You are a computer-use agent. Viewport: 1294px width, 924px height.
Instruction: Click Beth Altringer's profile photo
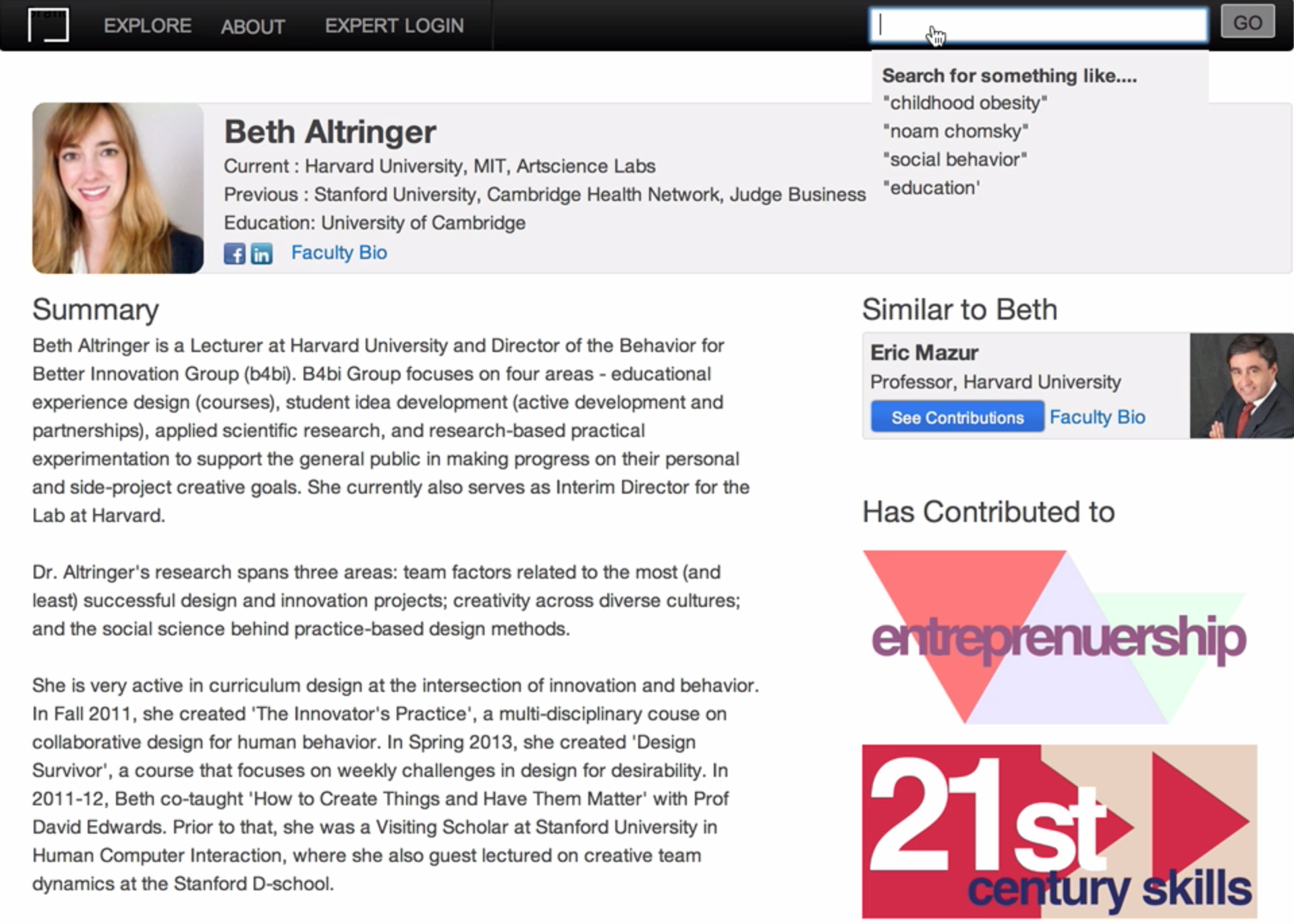pos(118,188)
